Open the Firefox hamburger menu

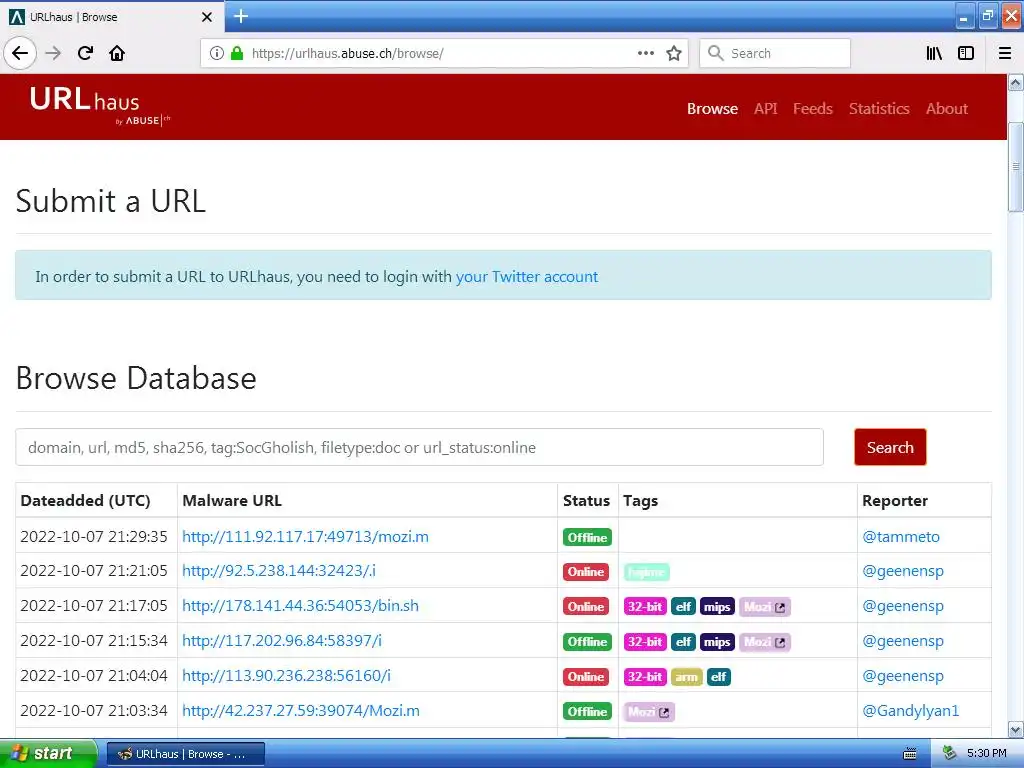tap(1005, 53)
